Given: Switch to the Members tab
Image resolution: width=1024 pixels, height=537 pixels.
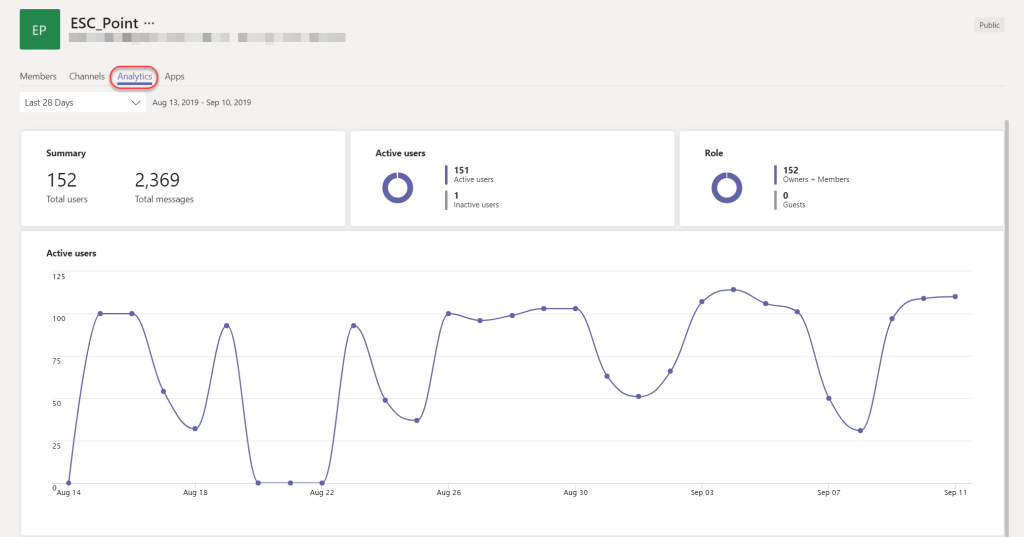Looking at the screenshot, I should (x=38, y=76).
